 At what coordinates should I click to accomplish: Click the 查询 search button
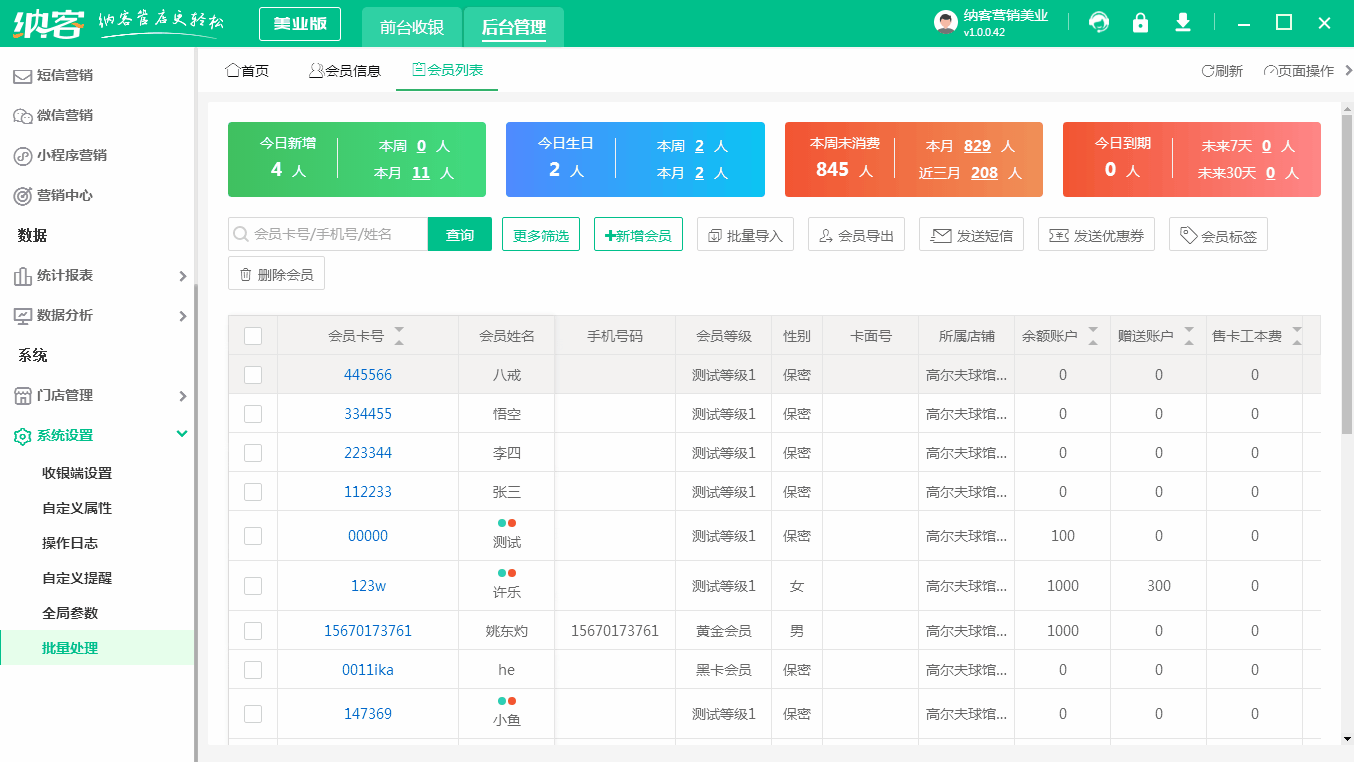459,232
